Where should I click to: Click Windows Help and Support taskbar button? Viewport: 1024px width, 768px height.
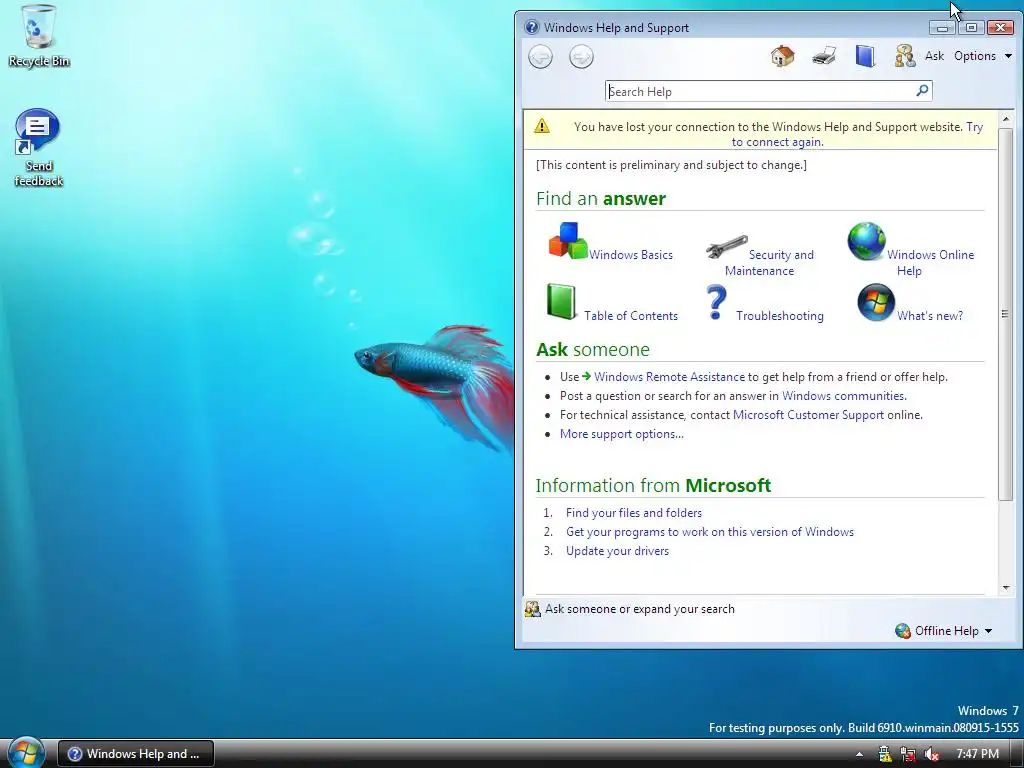pyautogui.click(x=136, y=754)
